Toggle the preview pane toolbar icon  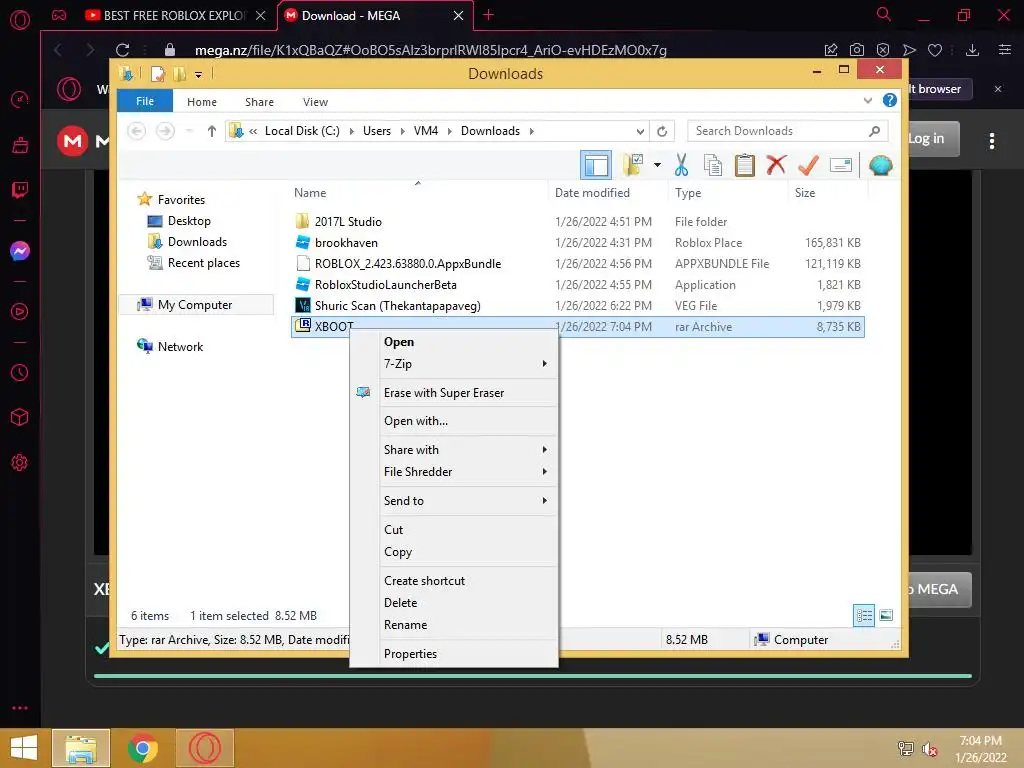(596, 165)
